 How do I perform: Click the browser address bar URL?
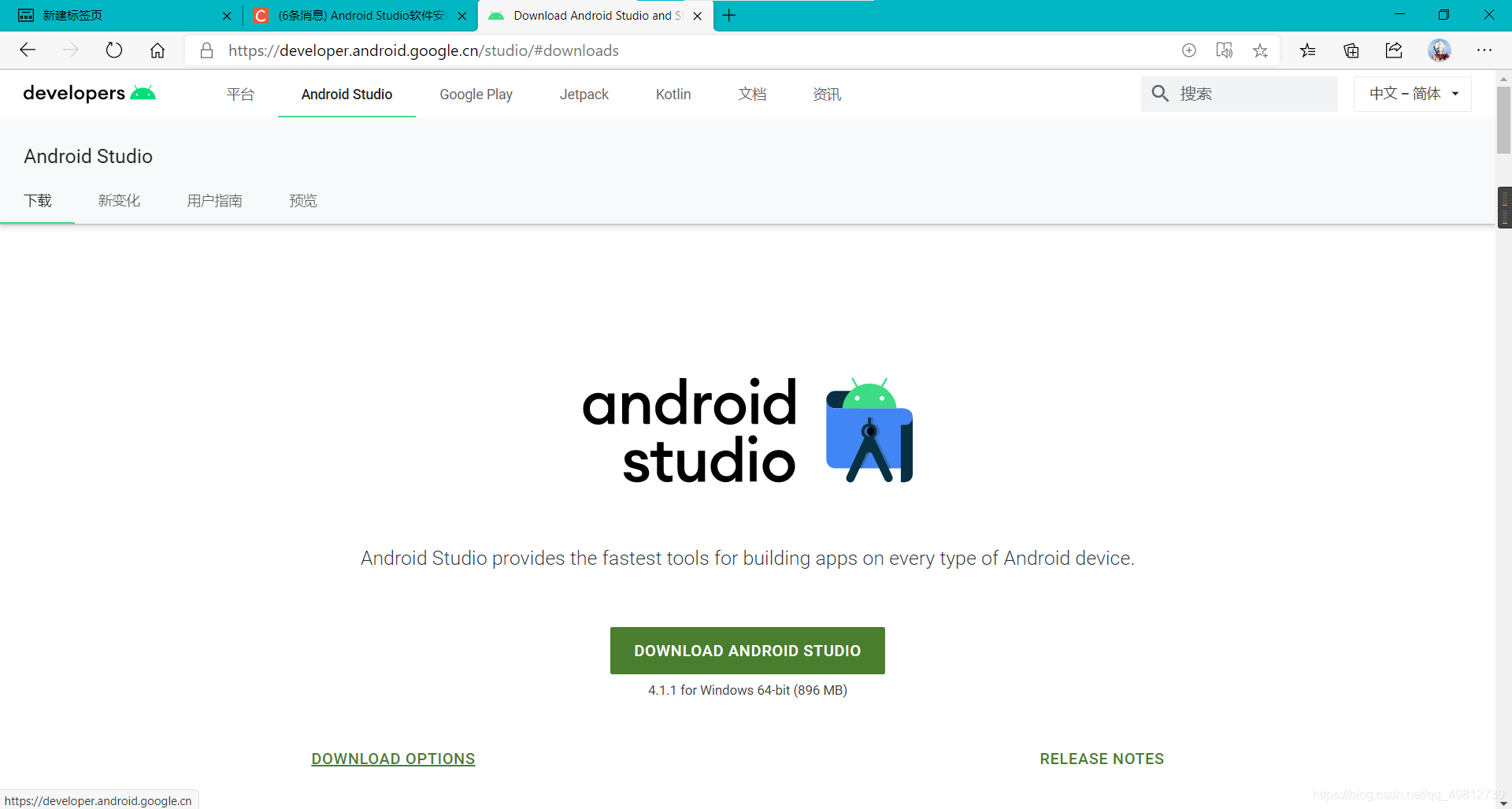coord(424,50)
